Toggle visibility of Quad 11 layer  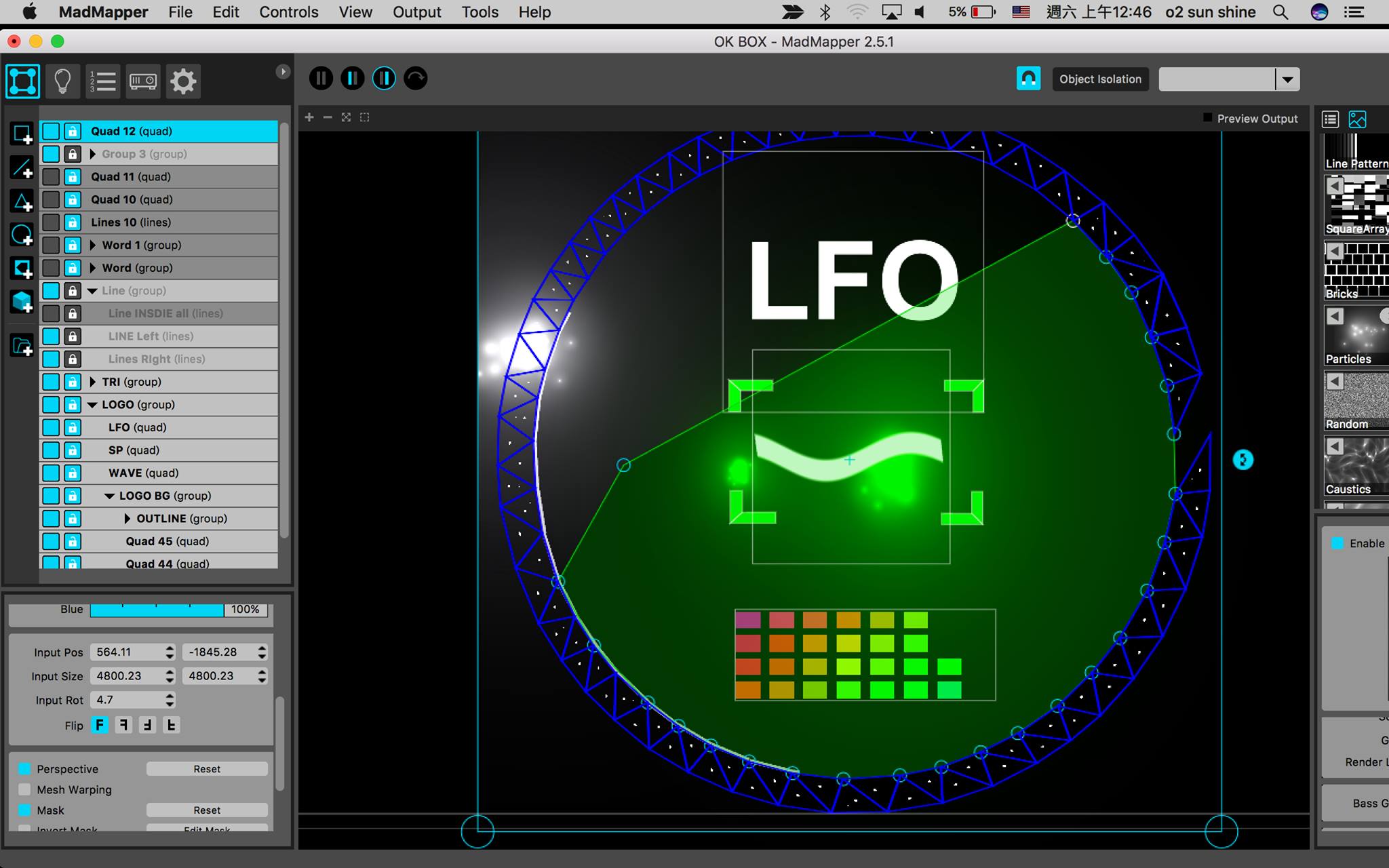click(51, 177)
